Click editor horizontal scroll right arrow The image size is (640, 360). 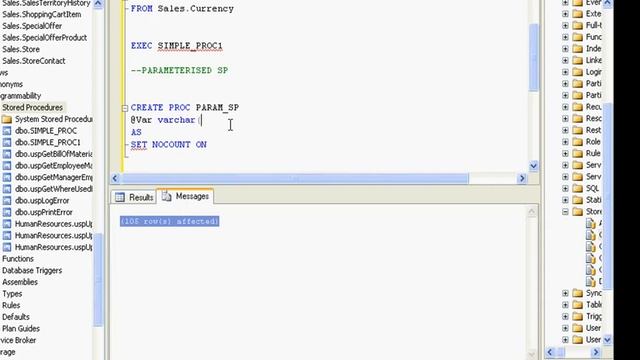click(x=522, y=178)
